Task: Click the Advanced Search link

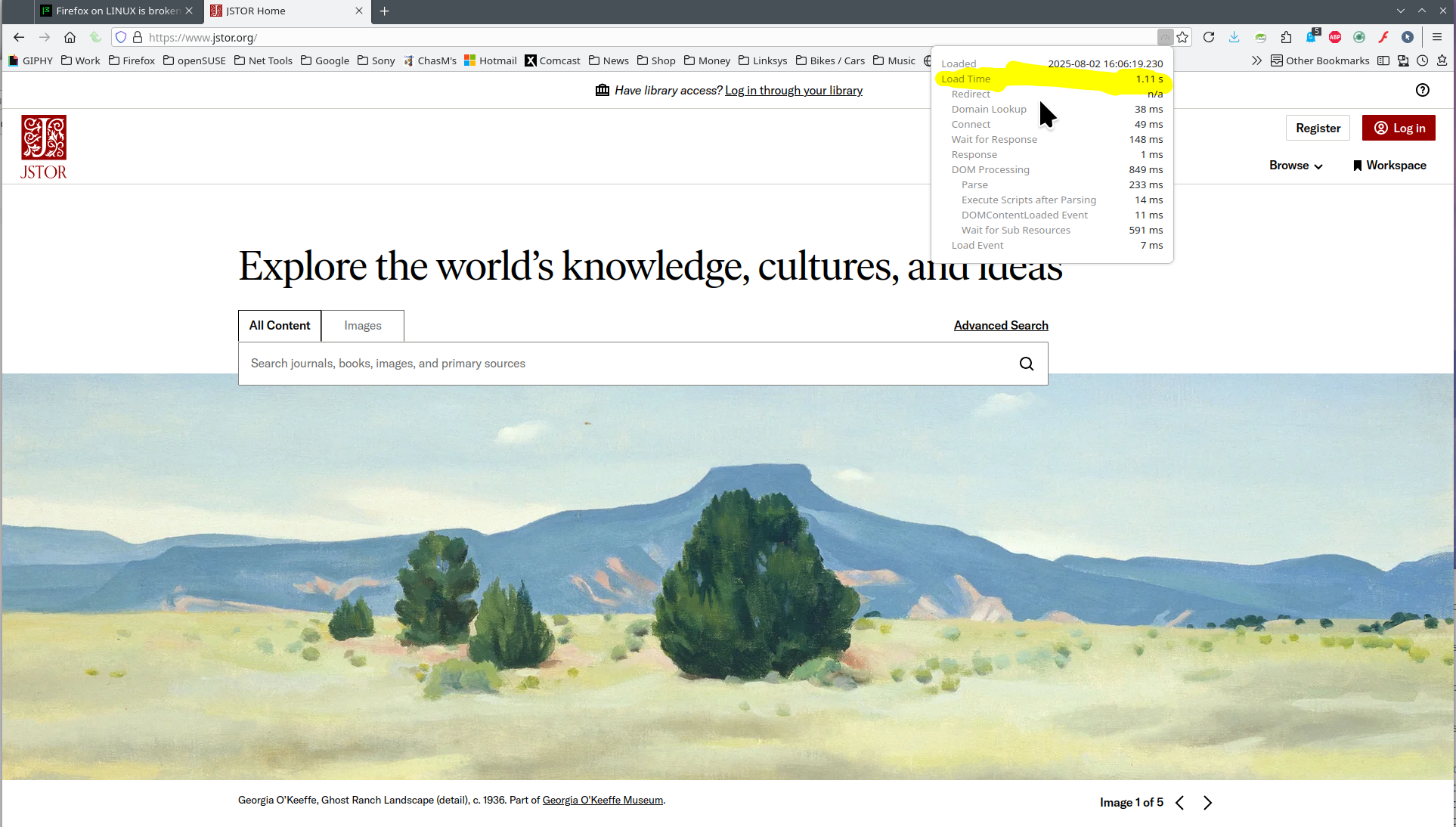Action: 1000,325
